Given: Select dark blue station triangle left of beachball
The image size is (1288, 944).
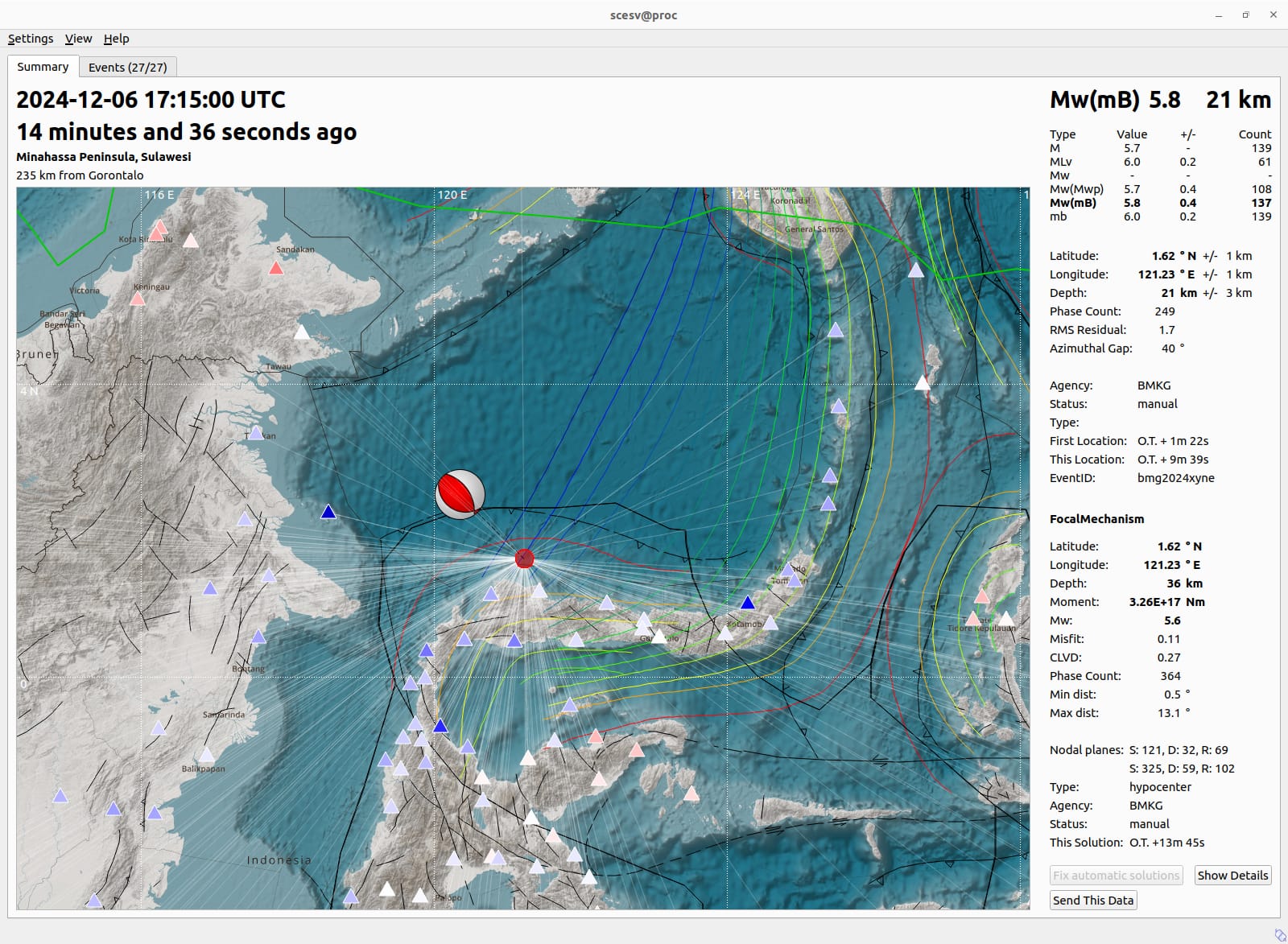Looking at the screenshot, I should pyautogui.click(x=328, y=512).
